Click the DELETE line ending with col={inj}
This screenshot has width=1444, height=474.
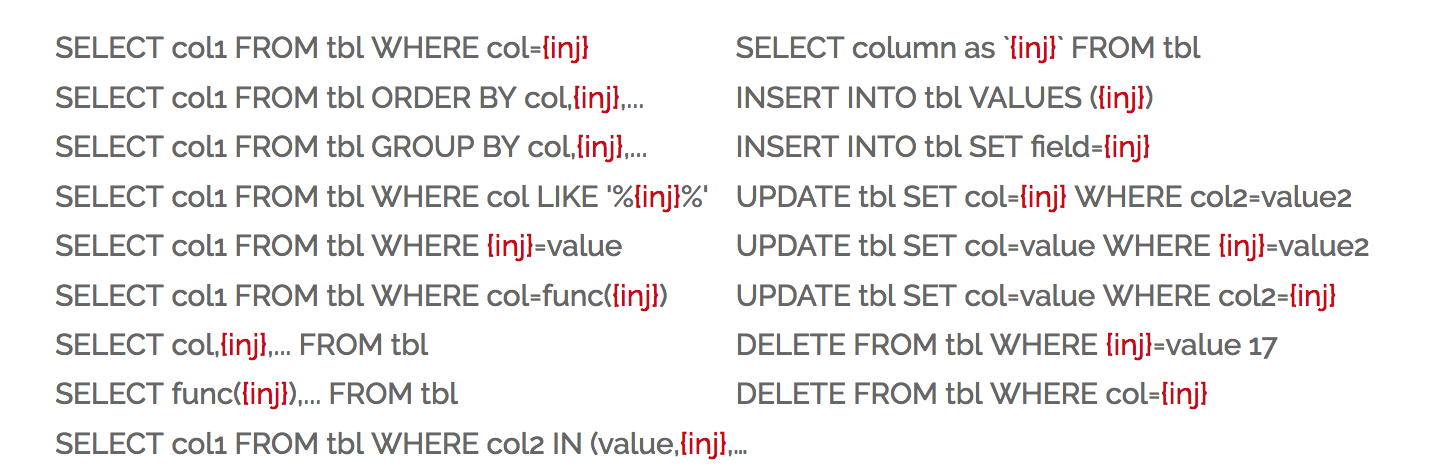click(971, 394)
